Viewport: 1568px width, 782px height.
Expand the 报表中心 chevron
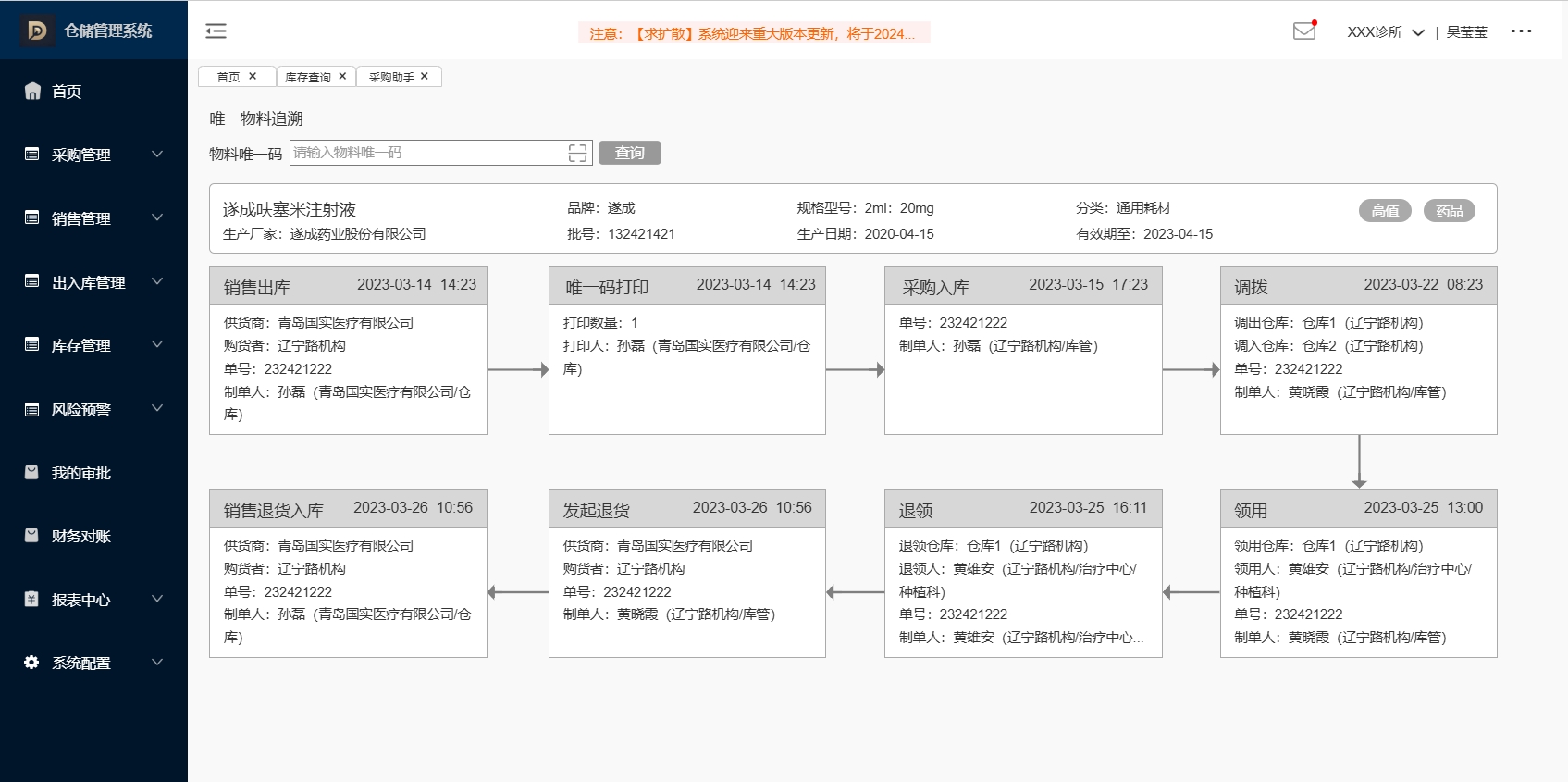(x=157, y=599)
